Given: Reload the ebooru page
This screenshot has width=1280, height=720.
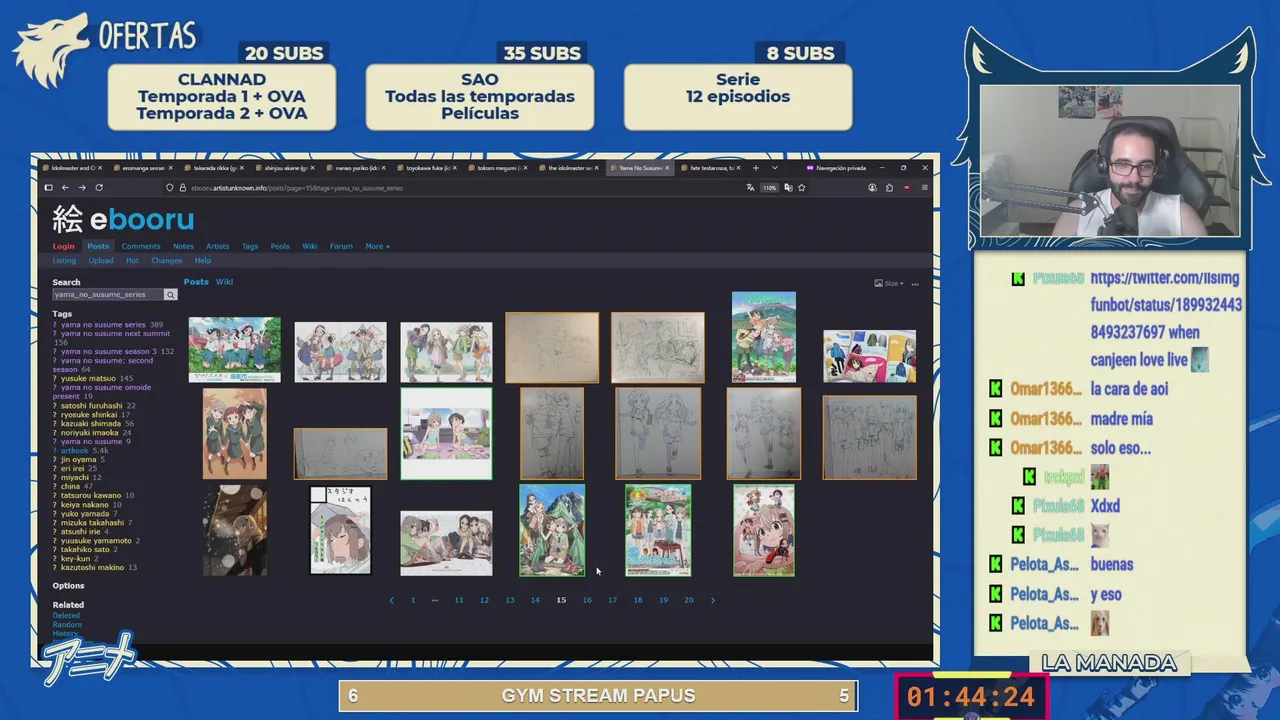Looking at the screenshot, I should click(x=98, y=188).
